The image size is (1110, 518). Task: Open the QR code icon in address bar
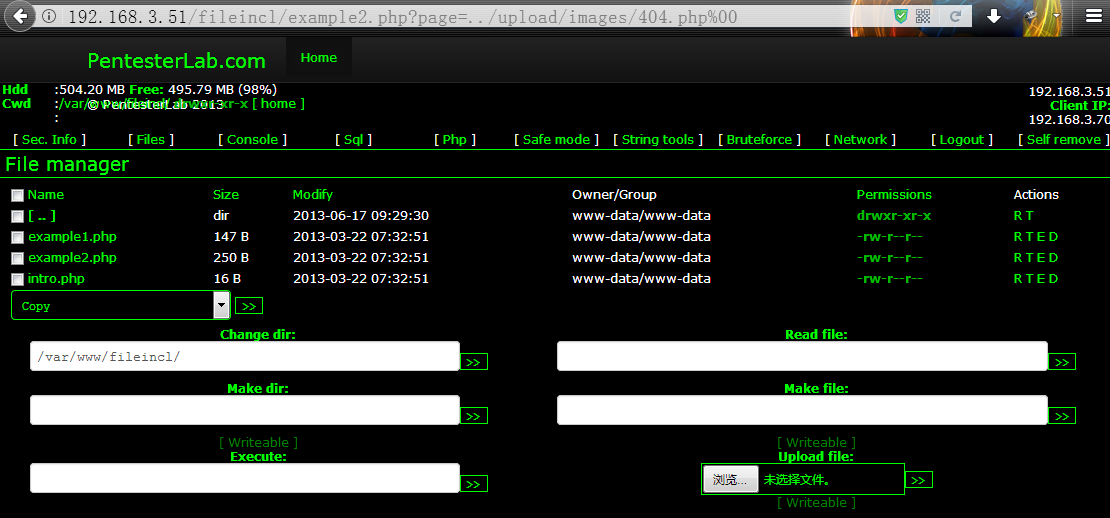923,16
